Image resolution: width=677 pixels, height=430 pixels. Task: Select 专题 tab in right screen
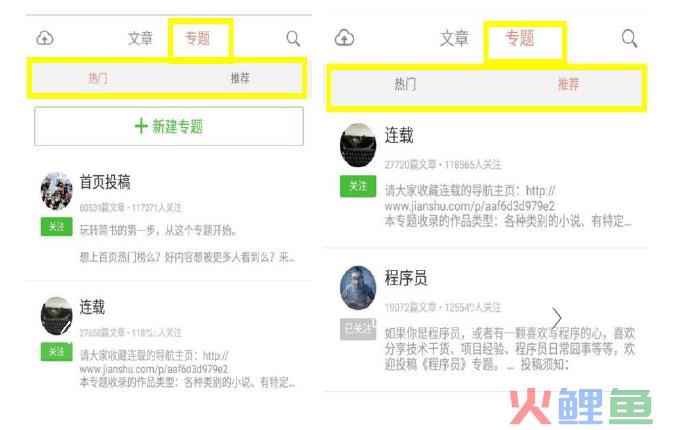pos(520,38)
